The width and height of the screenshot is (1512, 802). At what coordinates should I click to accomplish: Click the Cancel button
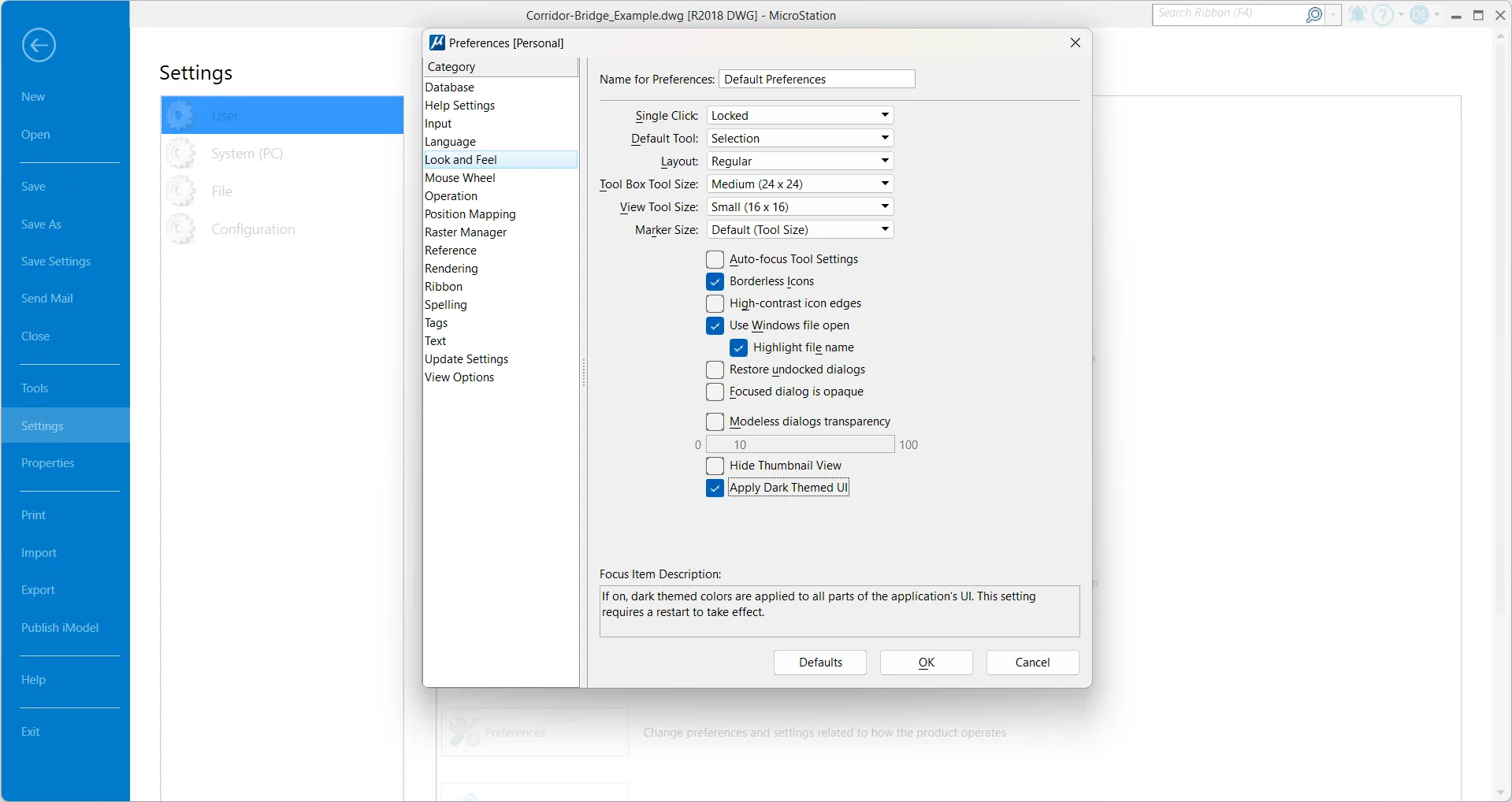[1033, 663]
